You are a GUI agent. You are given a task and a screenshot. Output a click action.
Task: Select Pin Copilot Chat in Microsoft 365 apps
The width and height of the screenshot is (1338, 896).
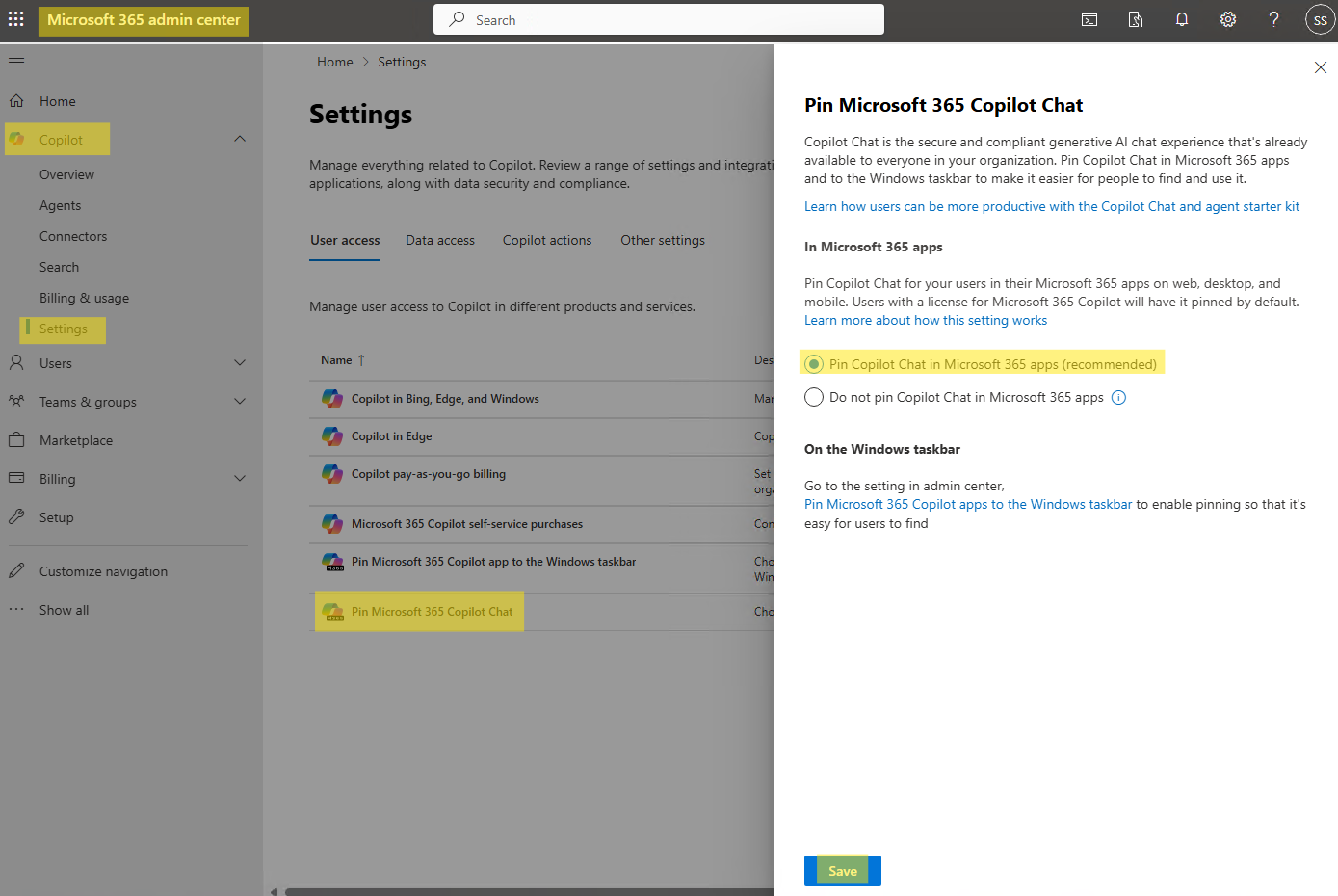click(814, 364)
